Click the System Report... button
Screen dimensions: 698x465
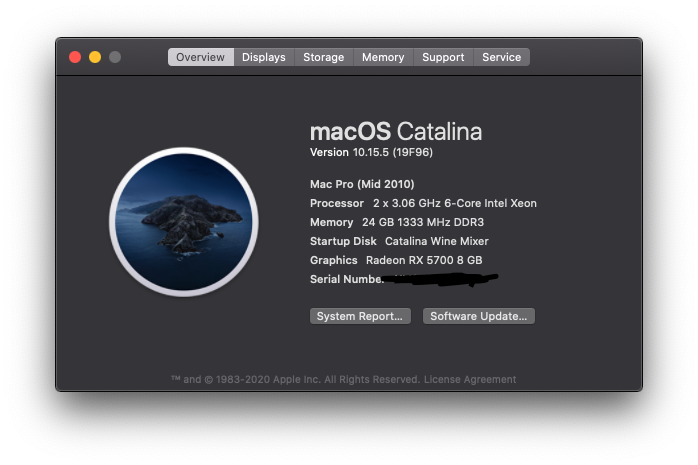coord(360,316)
